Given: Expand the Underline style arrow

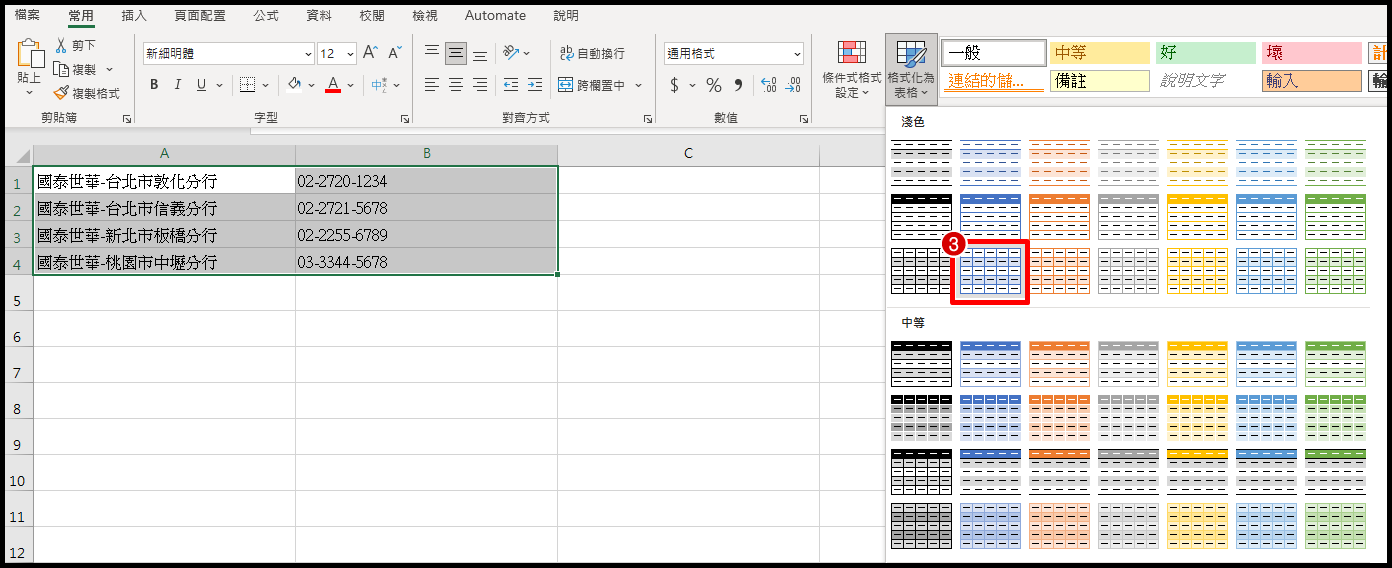Looking at the screenshot, I should pos(217,85).
